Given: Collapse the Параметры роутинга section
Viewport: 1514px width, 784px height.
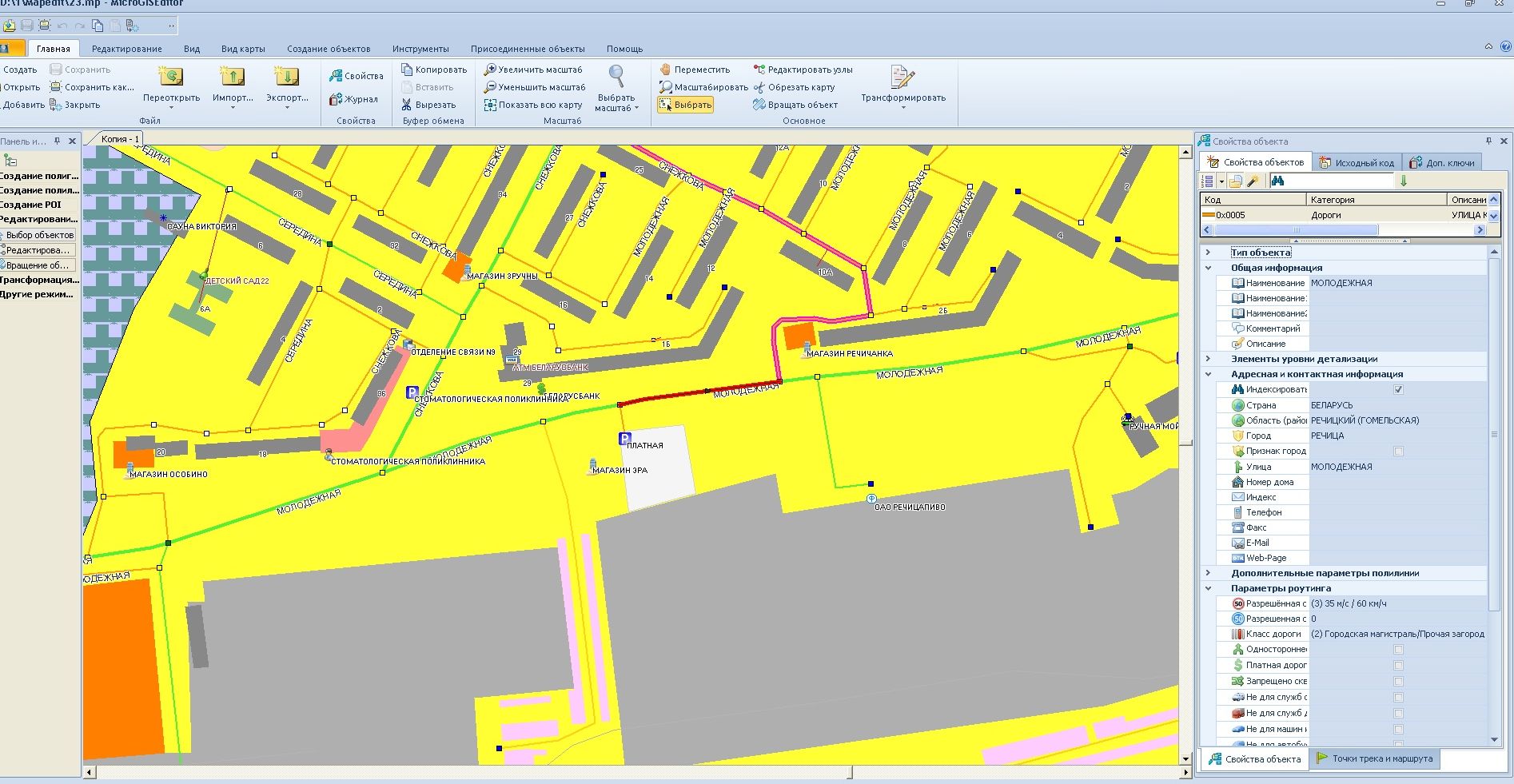Looking at the screenshot, I should point(1208,588).
